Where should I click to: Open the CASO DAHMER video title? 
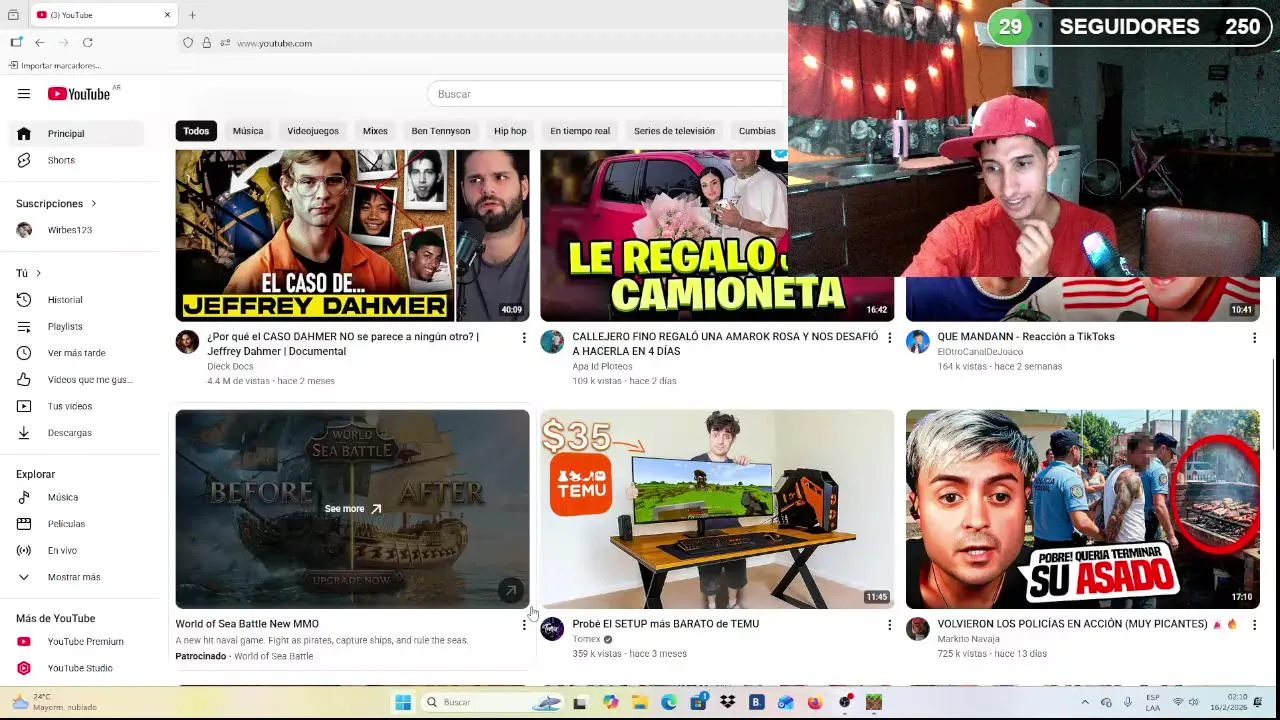coord(343,344)
